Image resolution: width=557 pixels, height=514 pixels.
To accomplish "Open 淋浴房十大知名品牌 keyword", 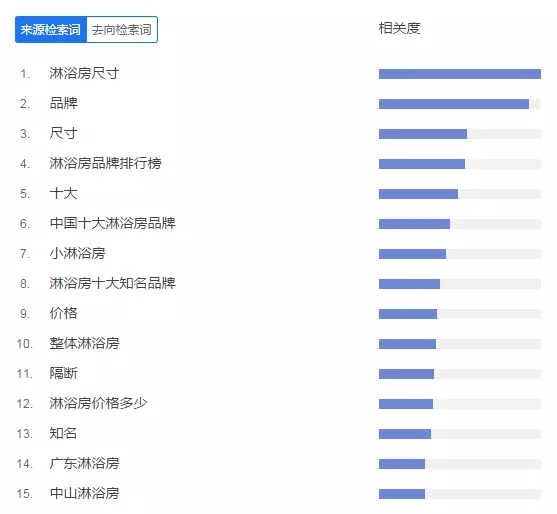I will click(x=112, y=283).
